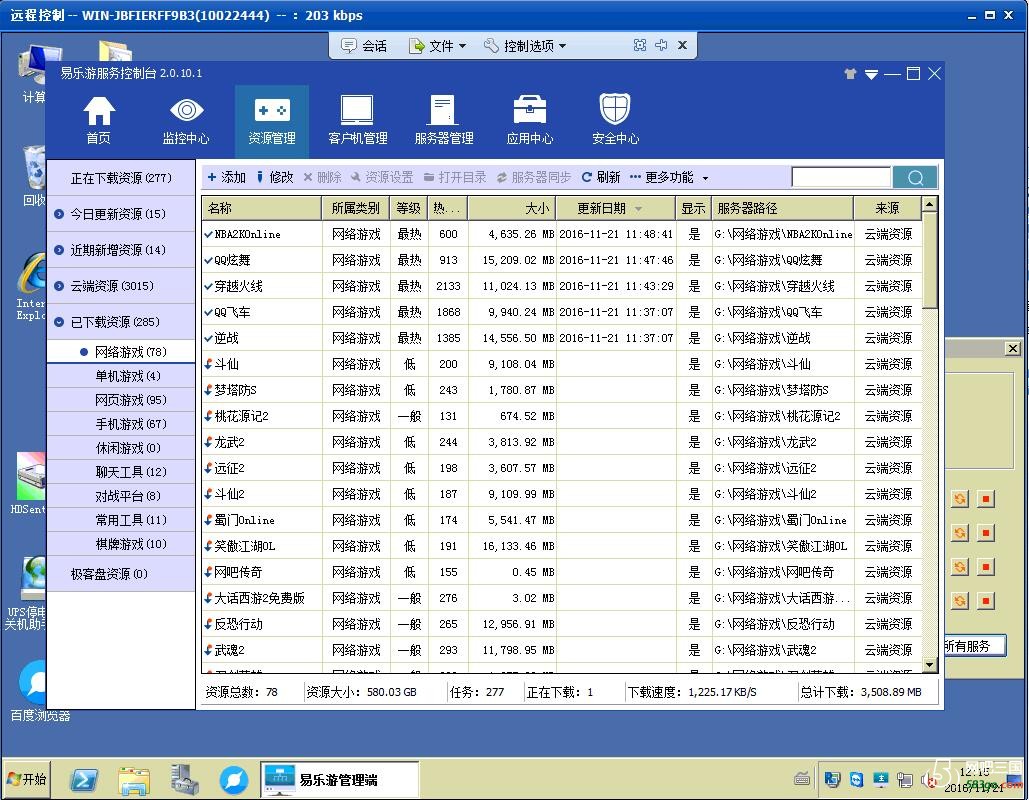1029x800 pixels.
Task: Select 正在下载资源 (277) in sidebar
Action: coord(121,178)
